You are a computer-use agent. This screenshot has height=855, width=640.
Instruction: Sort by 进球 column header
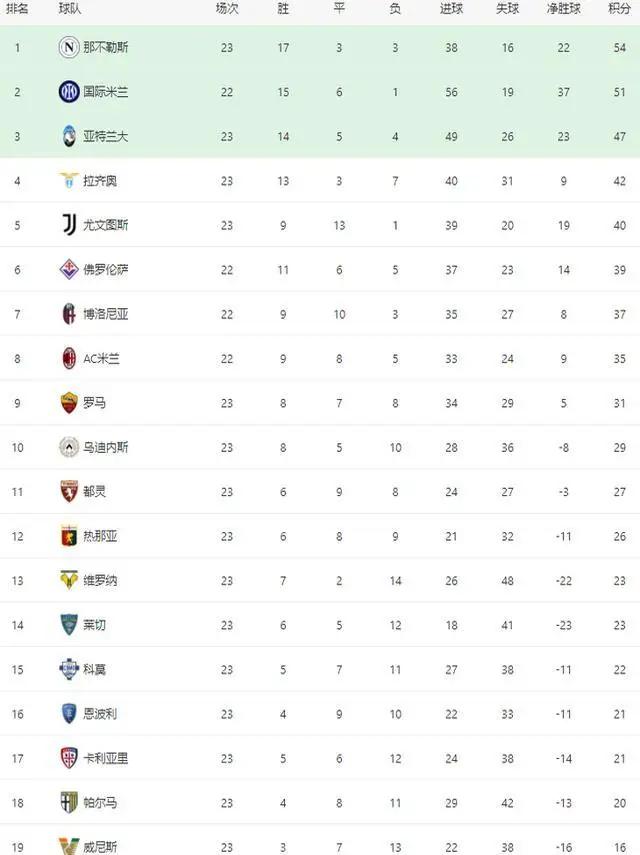451,8
